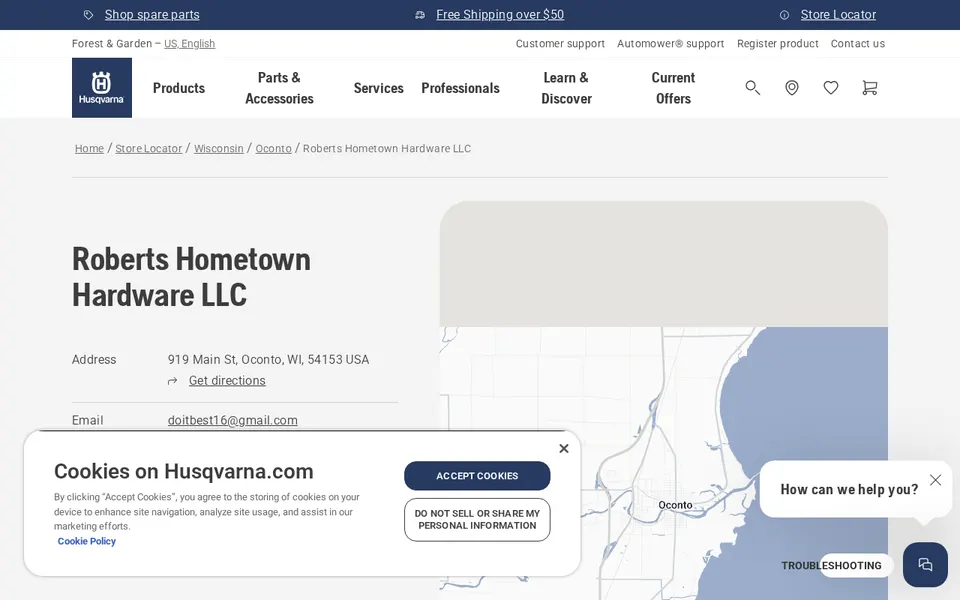
Task: Open the Services menu
Action: point(378,88)
